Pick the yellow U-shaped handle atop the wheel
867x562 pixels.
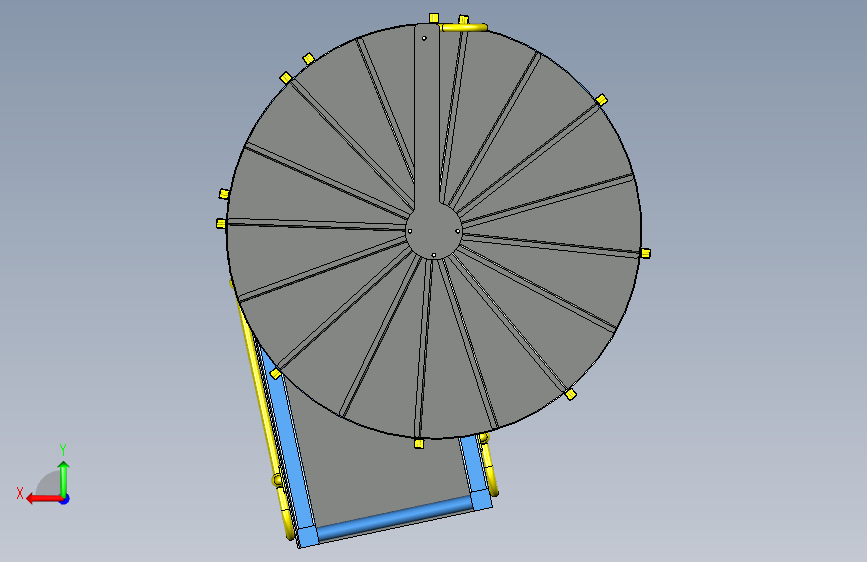[463, 27]
